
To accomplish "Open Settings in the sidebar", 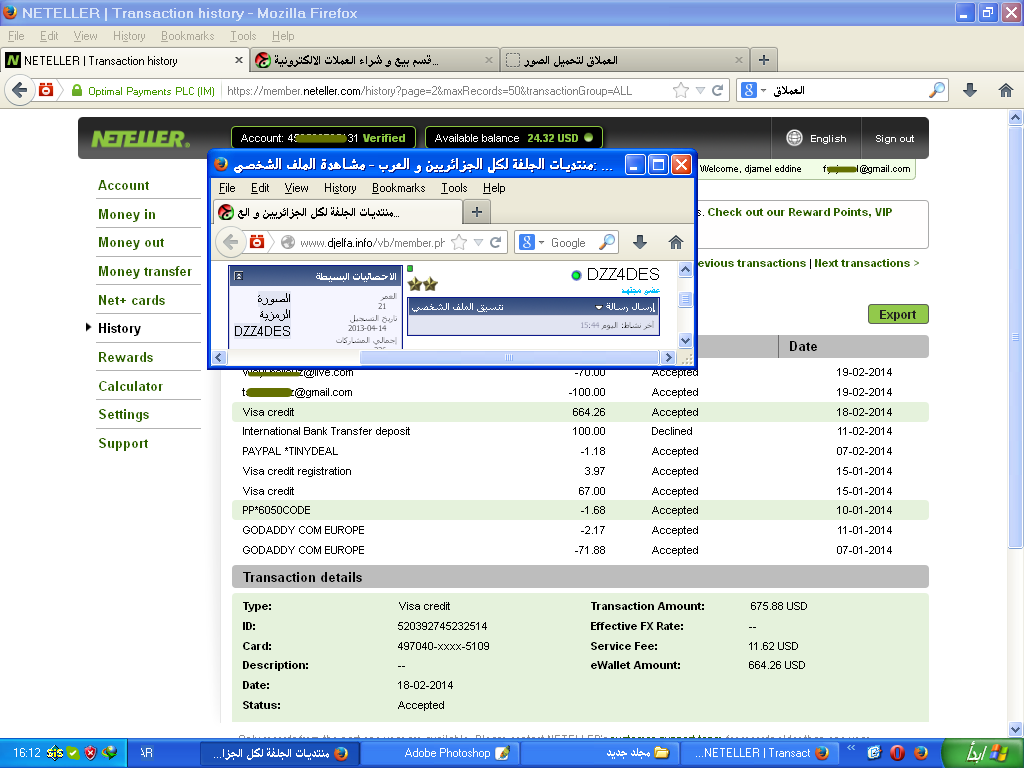I will (123, 414).
